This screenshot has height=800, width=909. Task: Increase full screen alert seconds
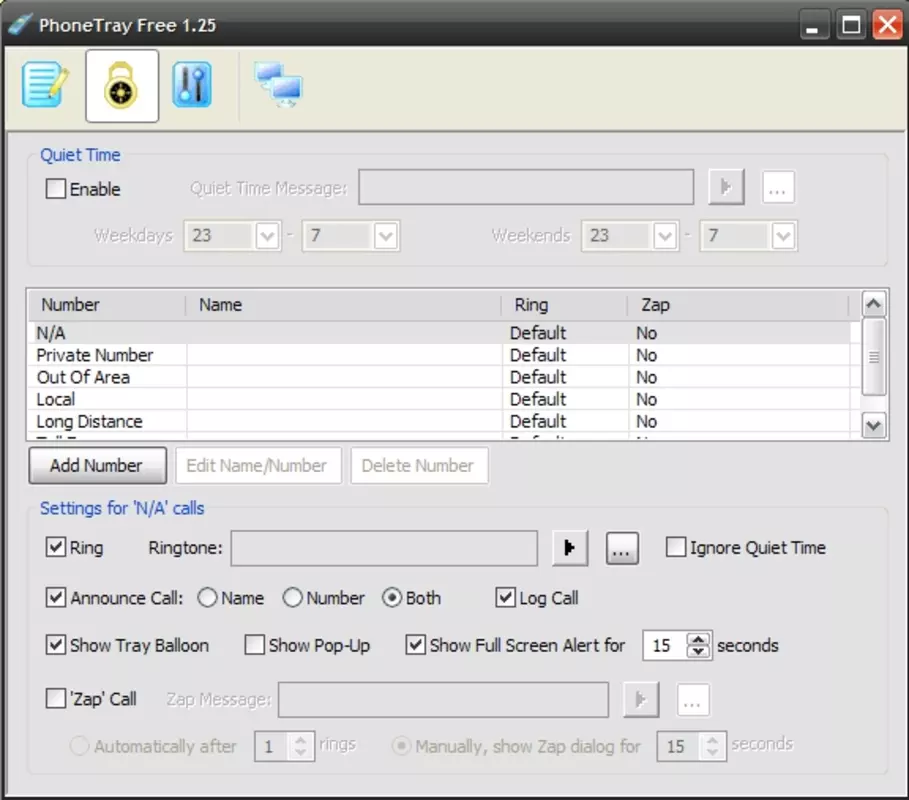699,639
